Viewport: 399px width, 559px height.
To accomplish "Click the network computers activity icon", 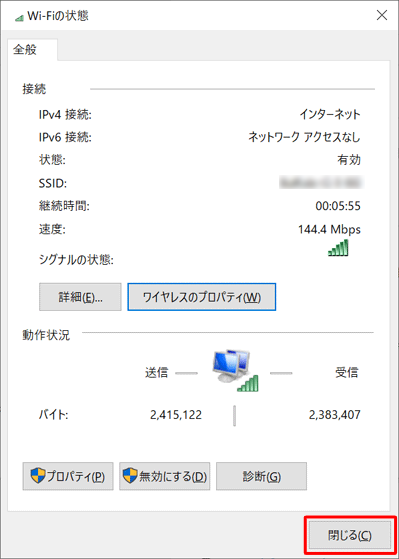I will pos(235,370).
